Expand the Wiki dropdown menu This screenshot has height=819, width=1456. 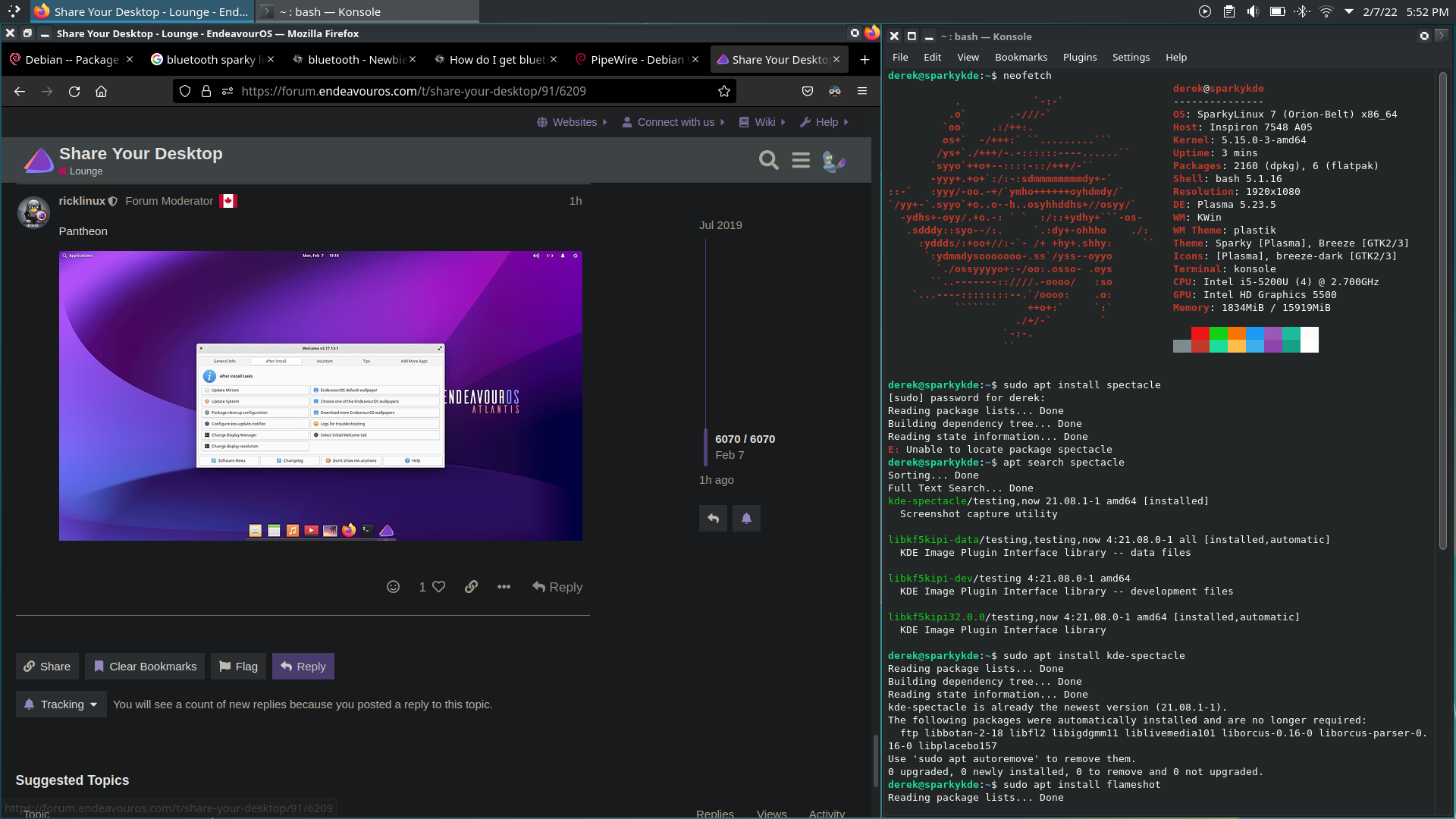[762, 122]
